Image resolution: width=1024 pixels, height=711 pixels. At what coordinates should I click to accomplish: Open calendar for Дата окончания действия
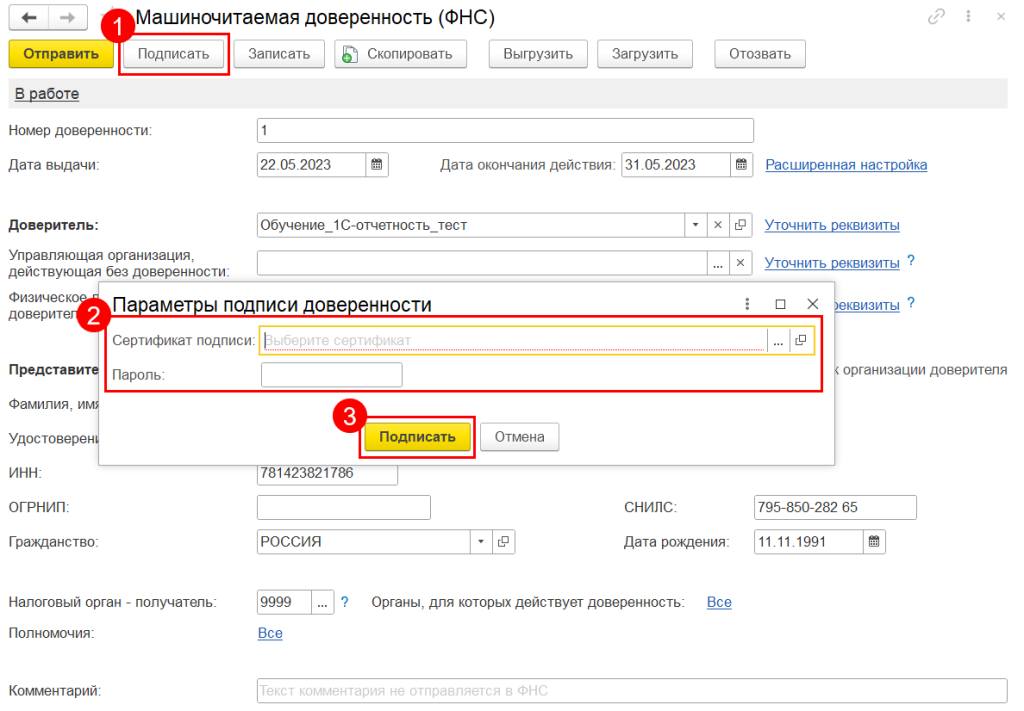741,165
